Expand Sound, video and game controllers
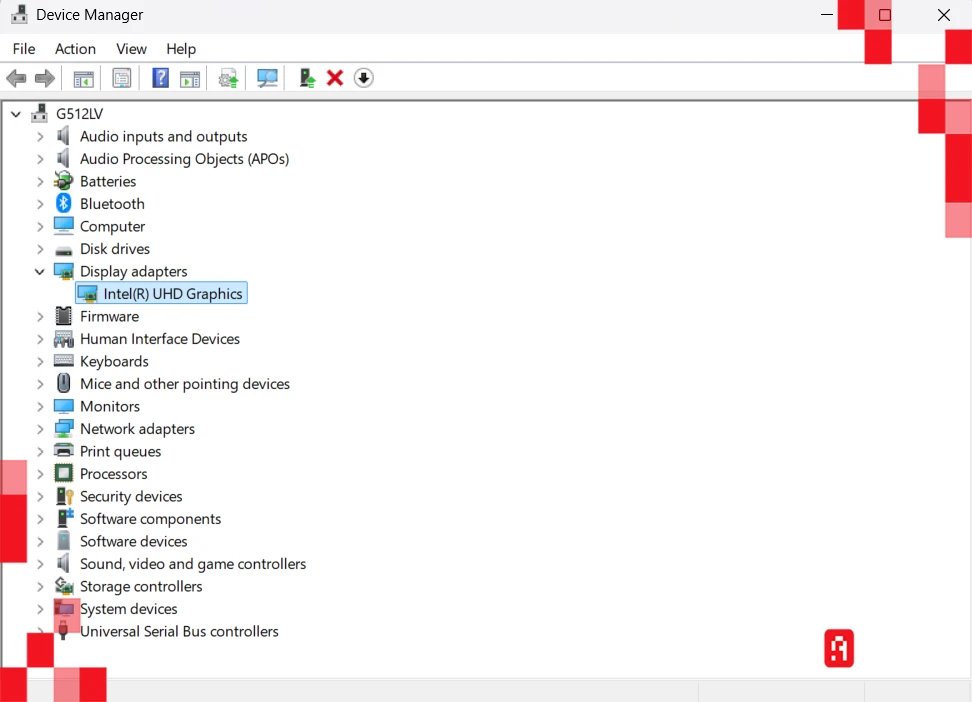This screenshot has width=972, height=702. pyautogui.click(x=40, y=564)
